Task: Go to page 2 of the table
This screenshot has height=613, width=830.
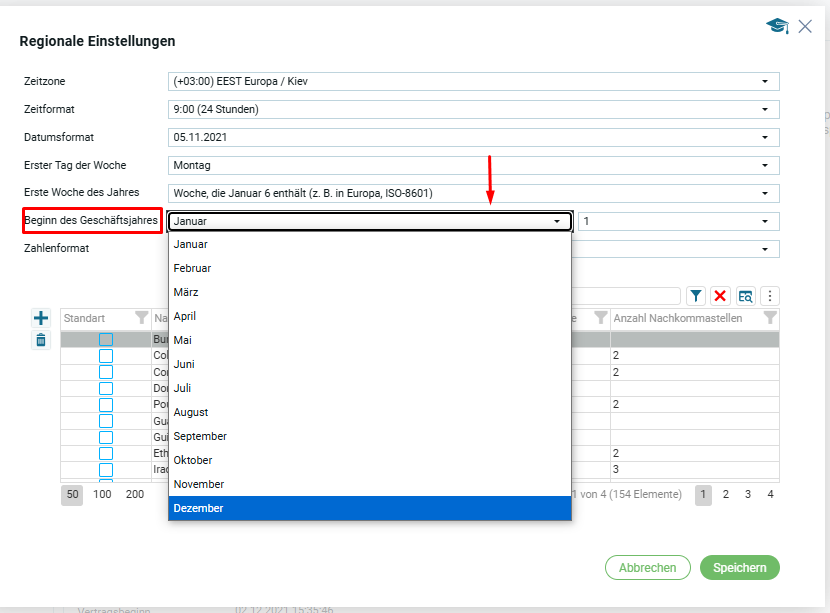Action: click(726, 494)
